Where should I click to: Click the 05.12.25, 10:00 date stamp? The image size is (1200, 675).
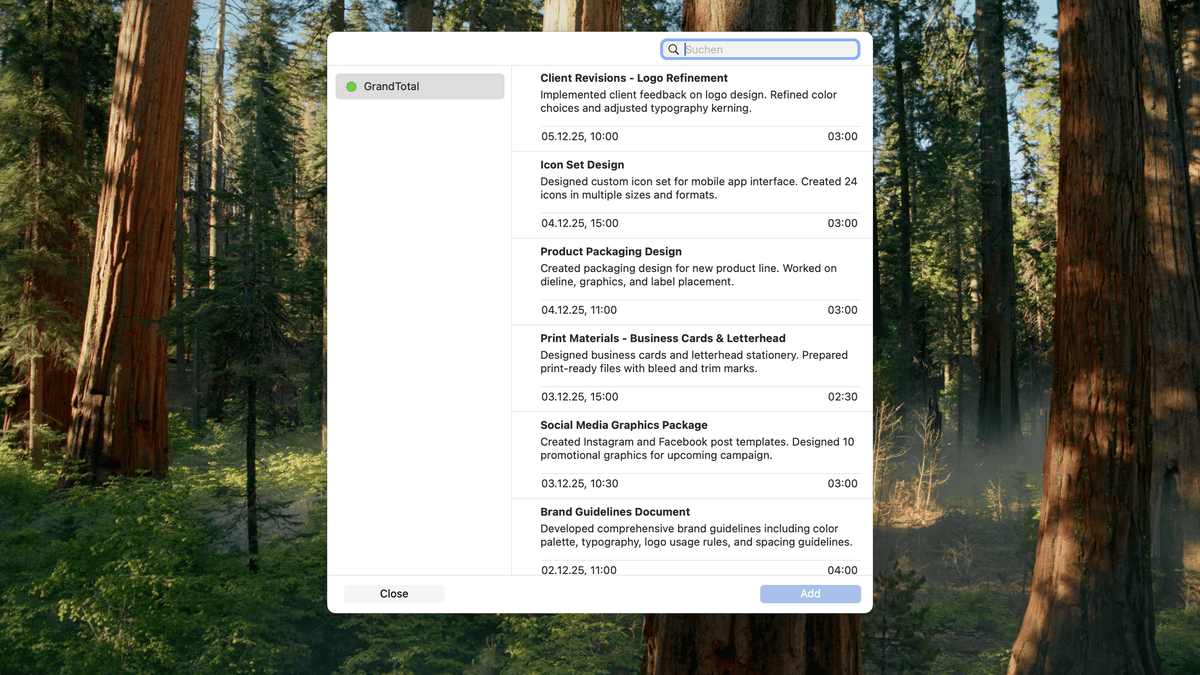pos(580,137)
